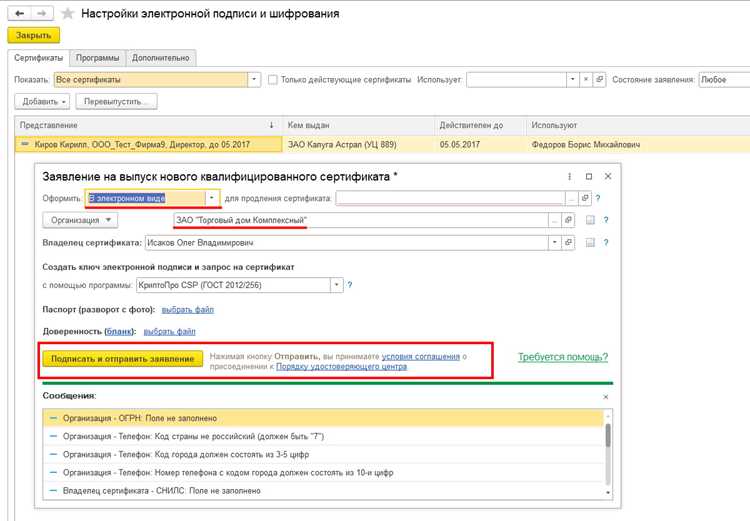The image size is (750, 521).
Task: Click the help icon for the certificate renewal field
Action: pos(597,198)
